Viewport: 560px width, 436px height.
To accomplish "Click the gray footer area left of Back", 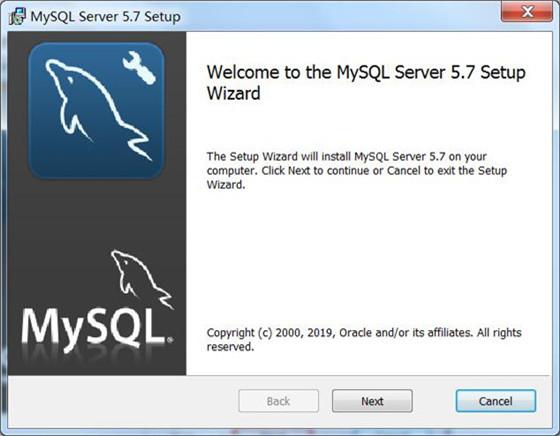I will (x=121, y=401).
